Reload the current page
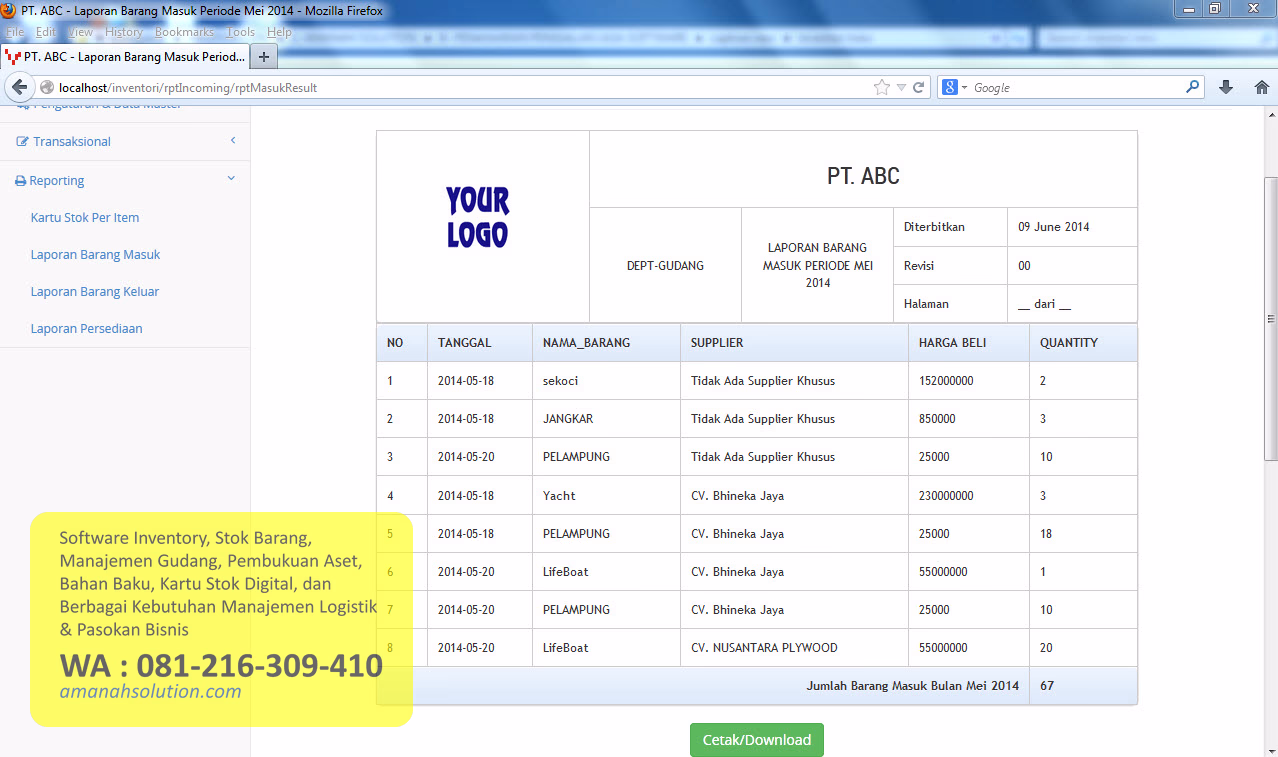Viewport: 1278px width, 757px height. [x=918, y=88]
